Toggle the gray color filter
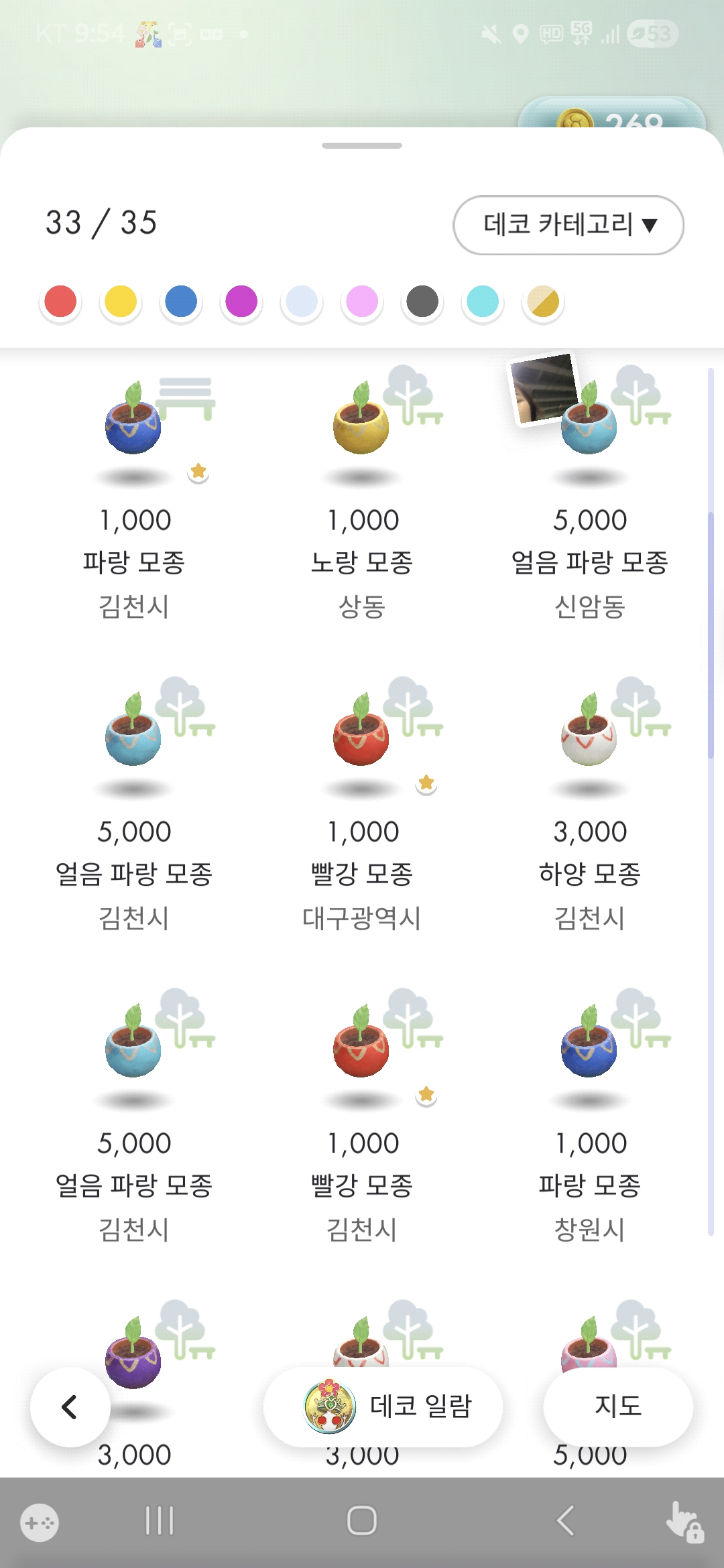 point(422,302)
